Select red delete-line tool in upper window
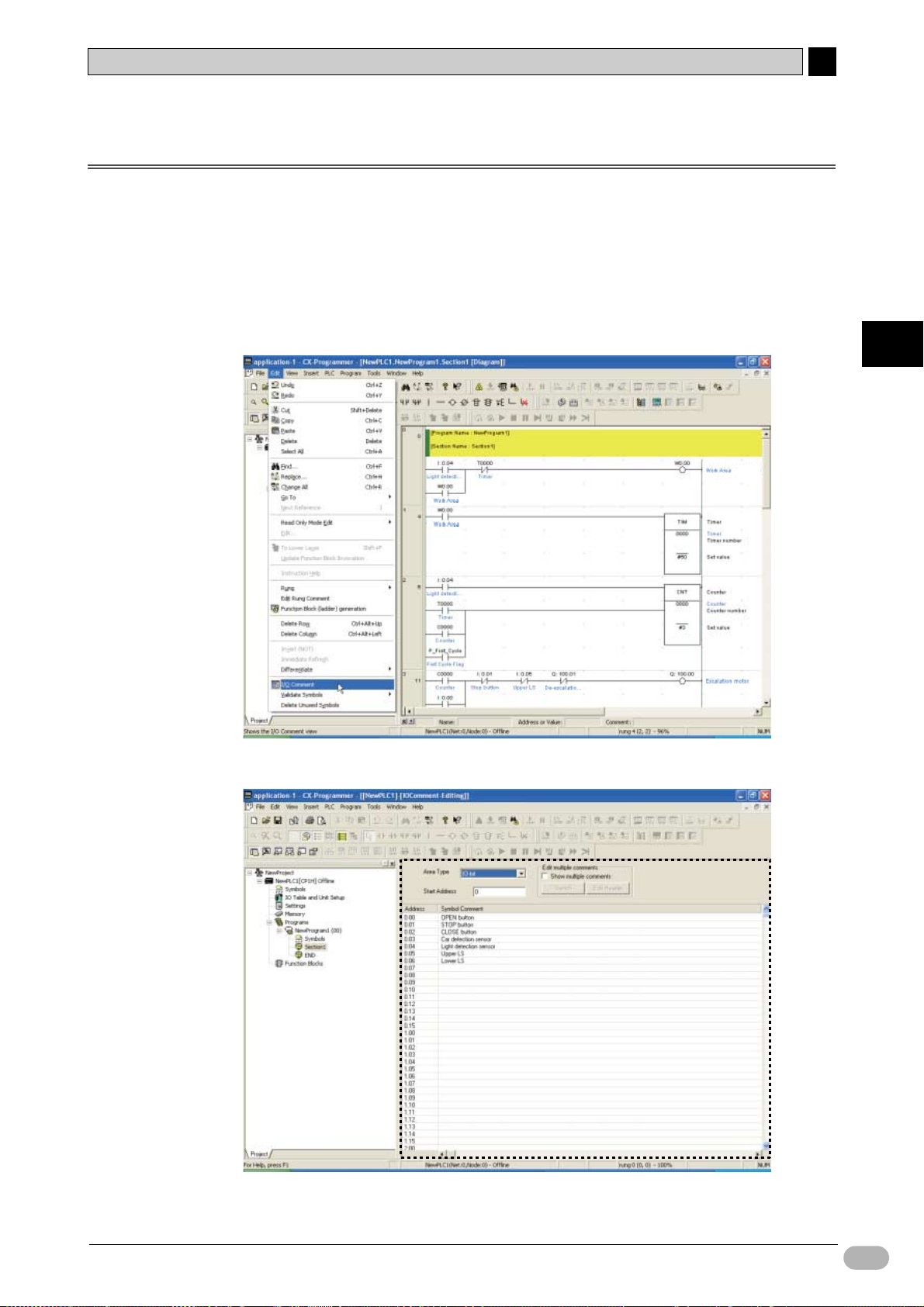This screenshot has width=924, height=1307. (524, 402)
